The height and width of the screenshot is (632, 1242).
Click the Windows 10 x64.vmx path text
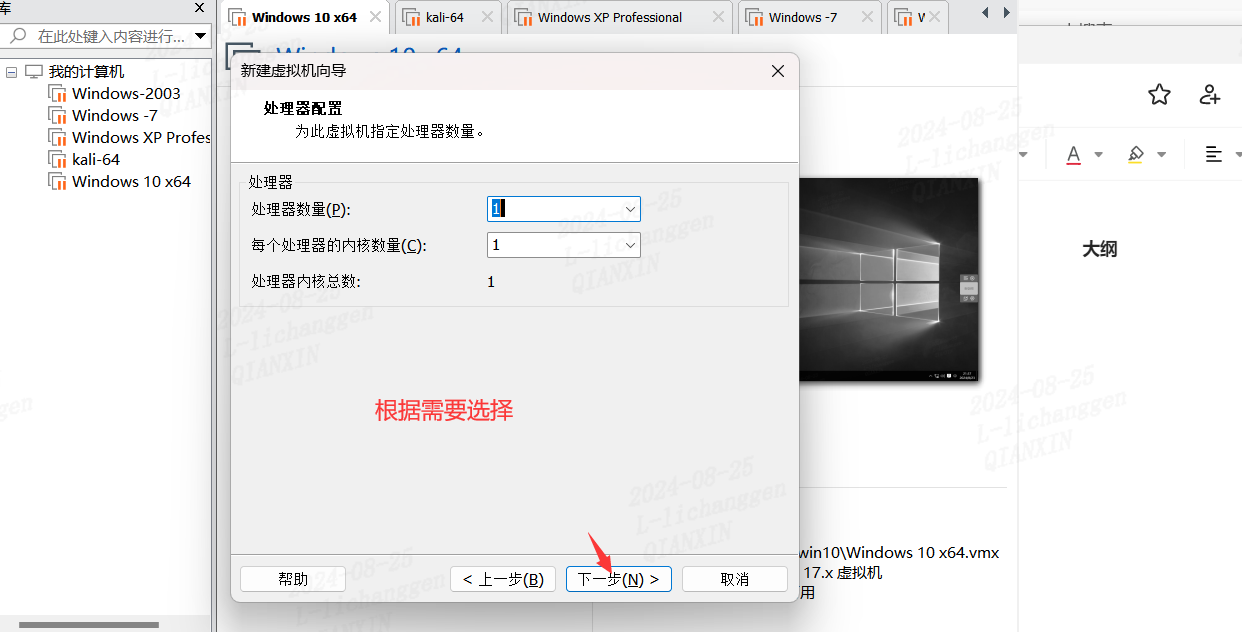899,552
